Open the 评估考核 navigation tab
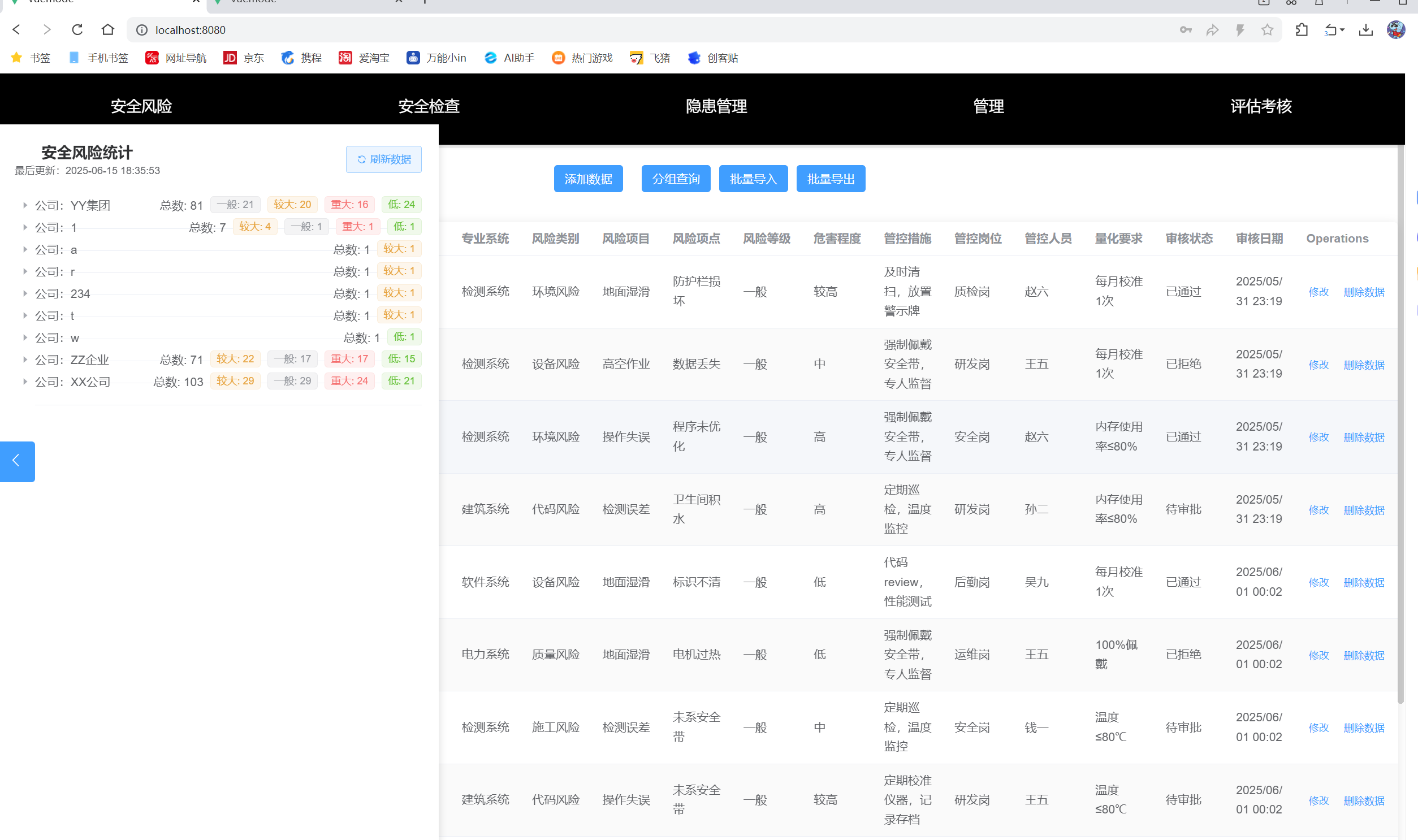The height and width of the screenshot is (840, 1418). [x=1261, y=106]
